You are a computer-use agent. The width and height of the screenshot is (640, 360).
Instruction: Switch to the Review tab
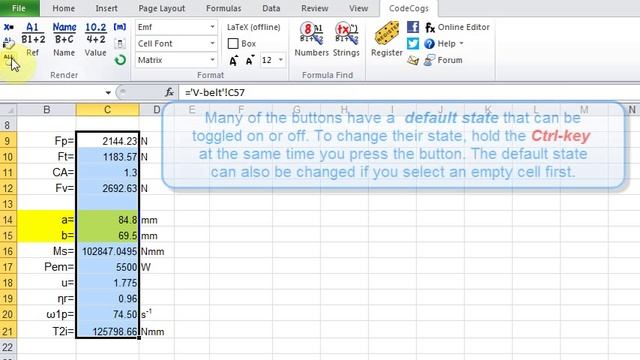tap(314, 8)
